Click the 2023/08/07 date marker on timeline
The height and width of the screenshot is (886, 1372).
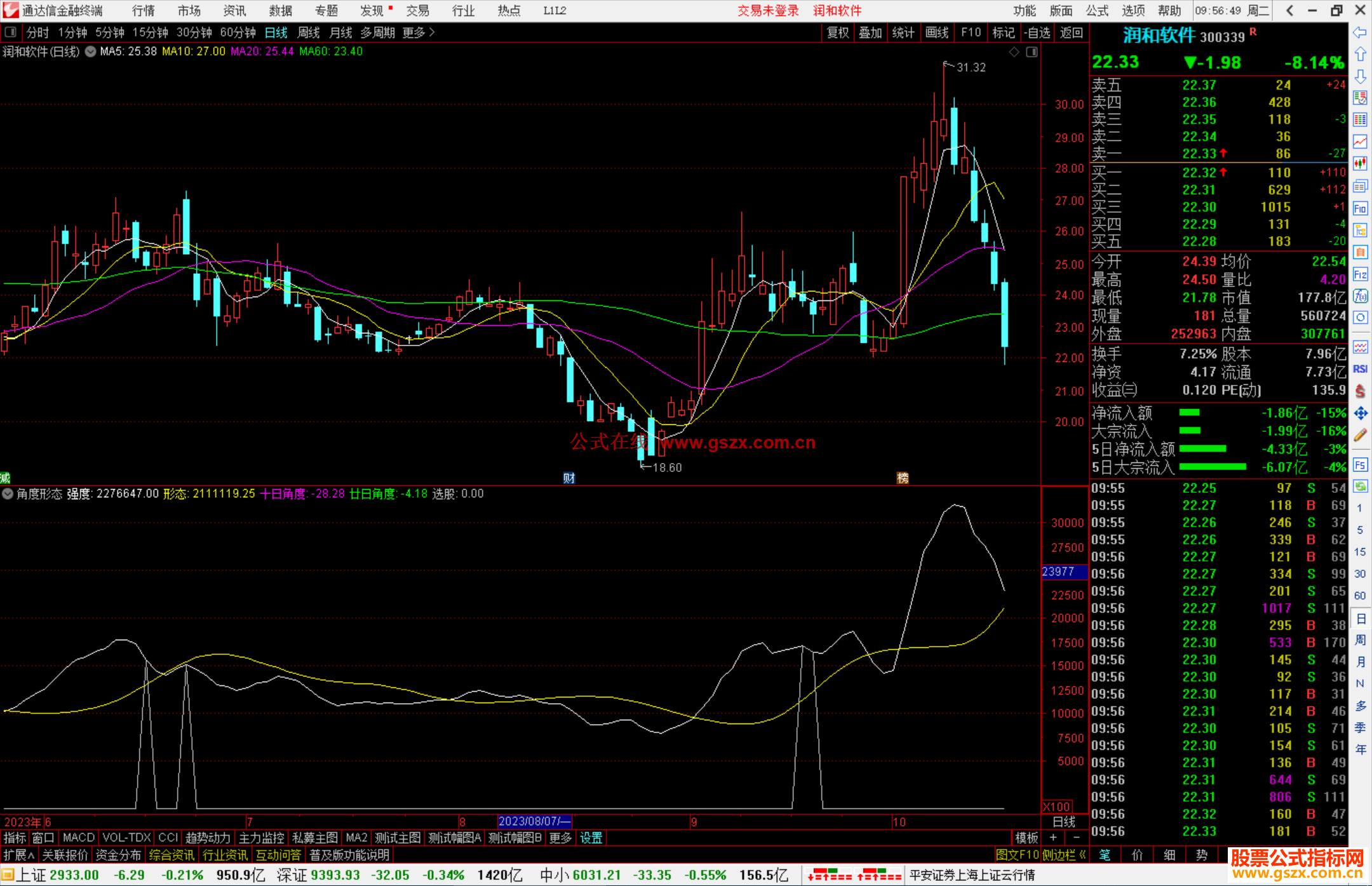point(534,821)
